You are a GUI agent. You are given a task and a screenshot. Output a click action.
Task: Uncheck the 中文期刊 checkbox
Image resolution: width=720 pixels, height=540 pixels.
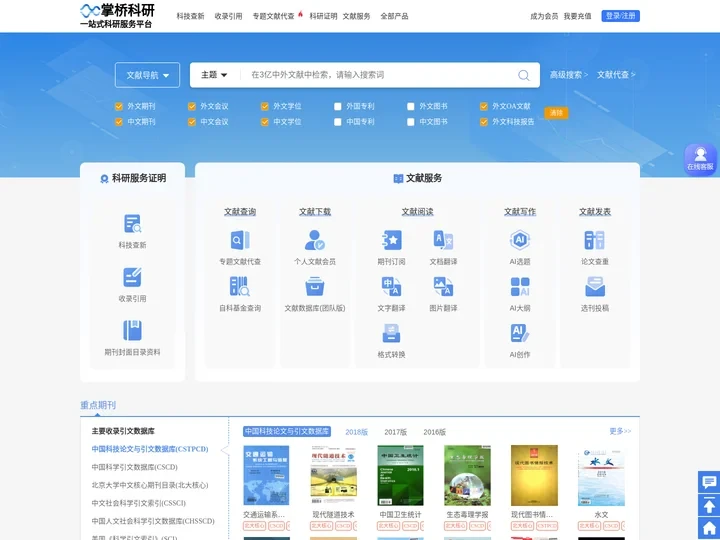119,122
